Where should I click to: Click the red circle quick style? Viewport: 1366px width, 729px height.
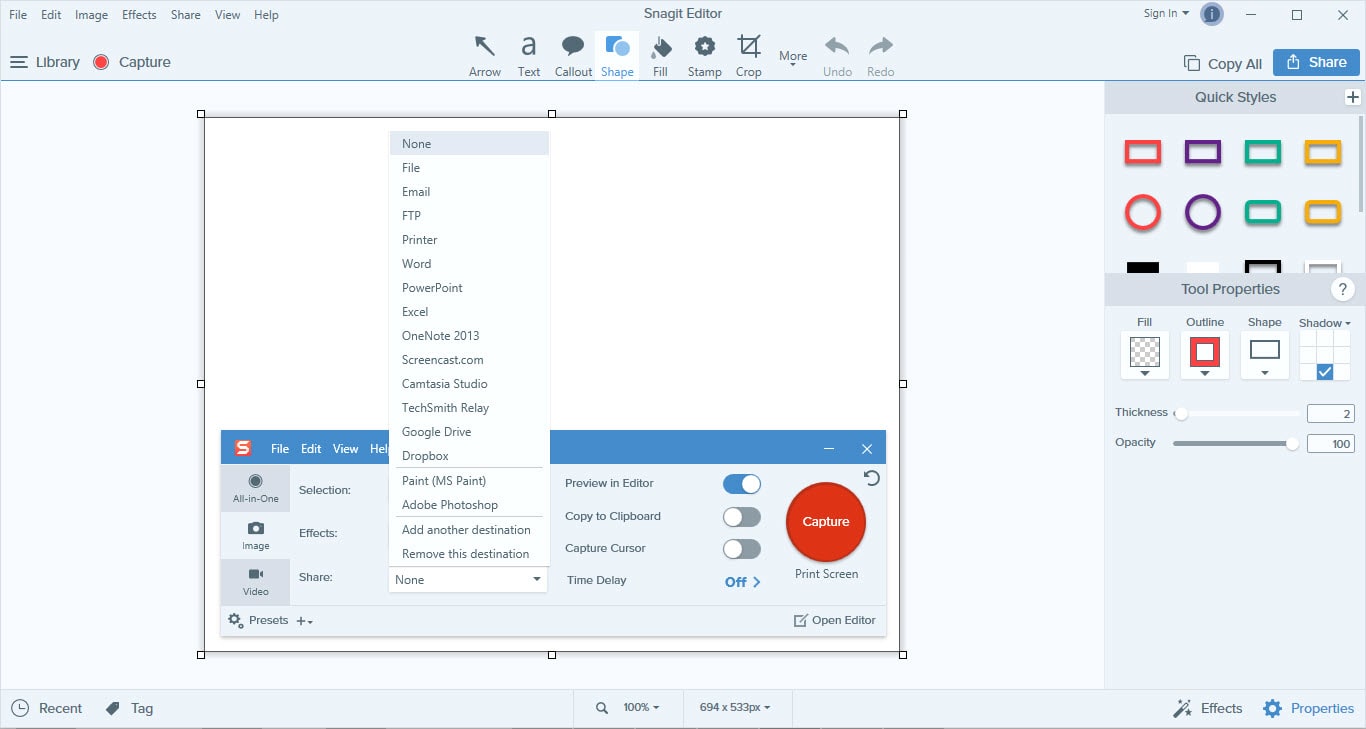click(1143, 213)
